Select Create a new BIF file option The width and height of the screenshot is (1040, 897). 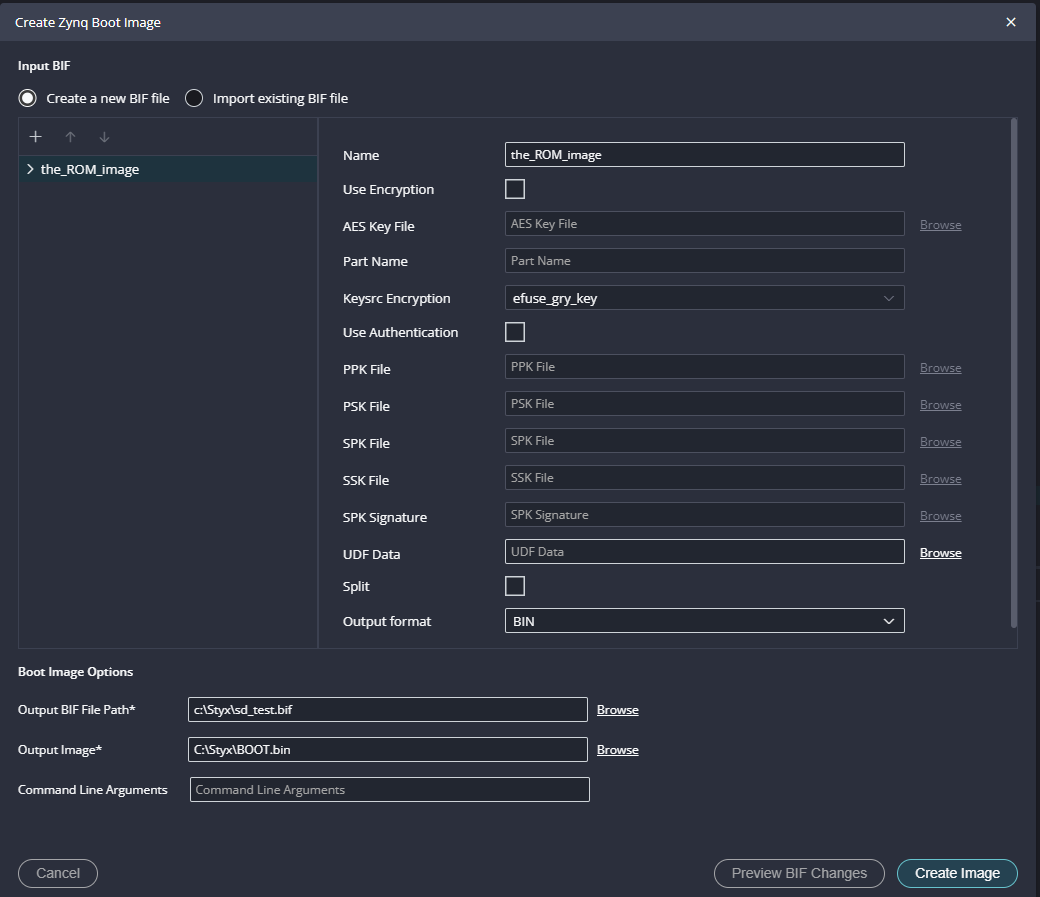pos(28,98)
